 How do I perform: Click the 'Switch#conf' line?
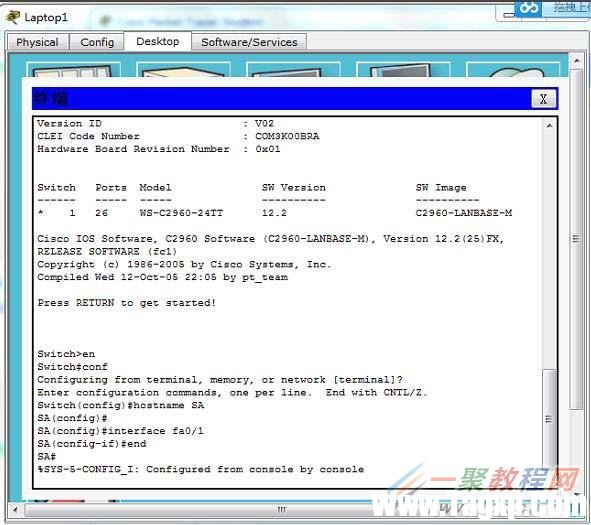click(x=72, y=367)
